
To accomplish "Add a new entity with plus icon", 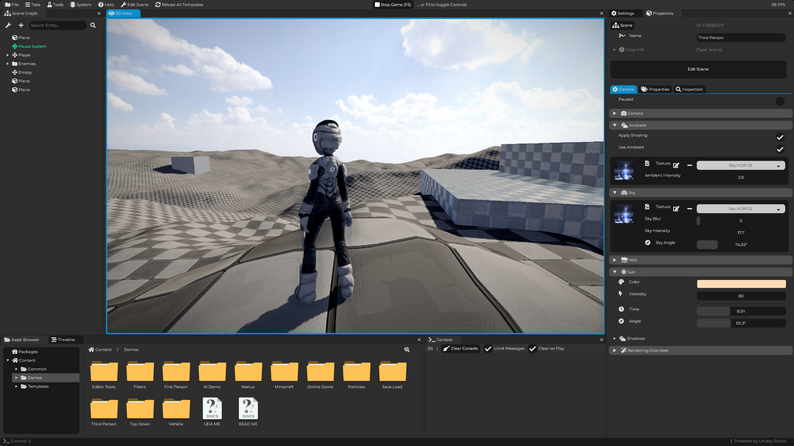I will coord(20,25).
